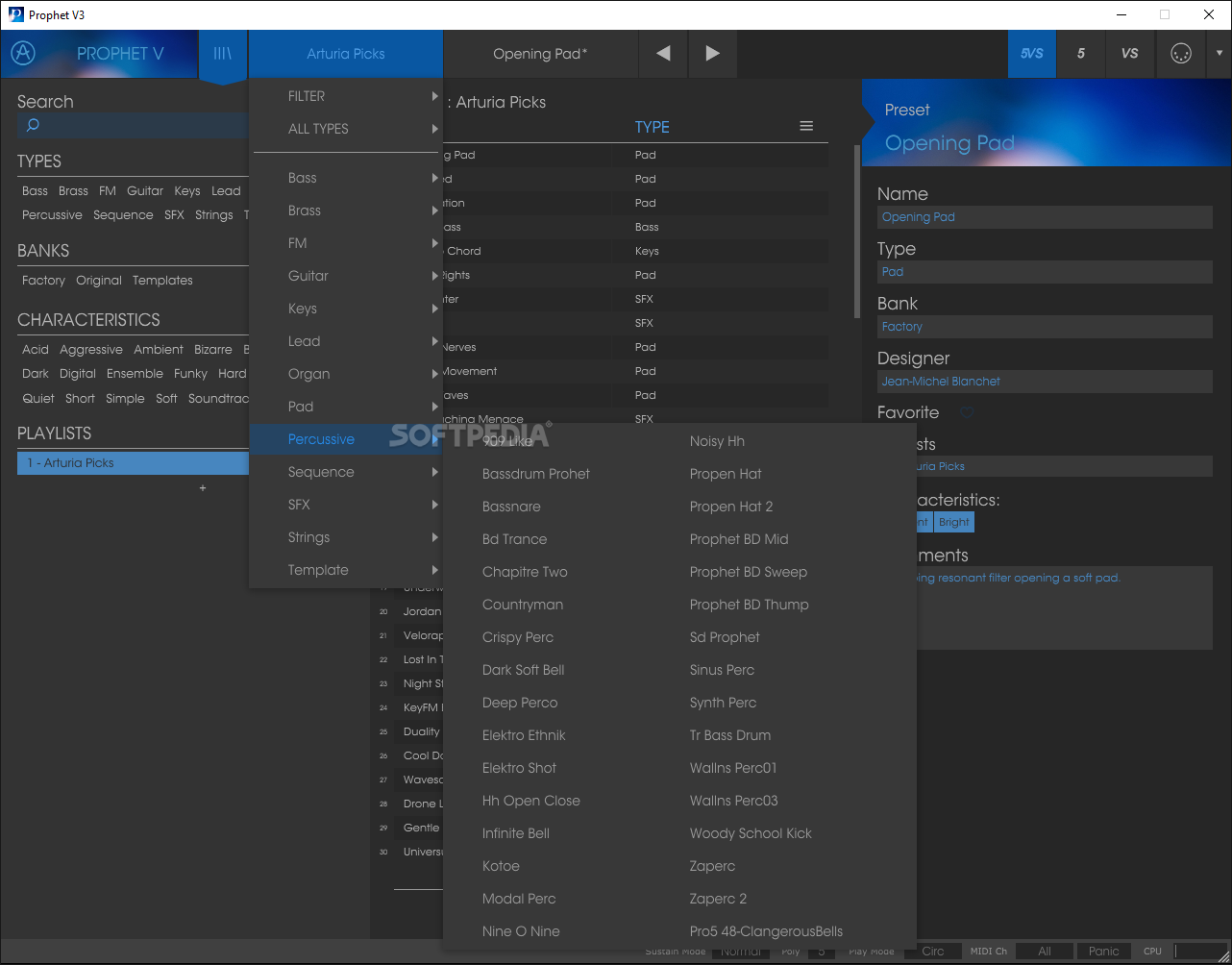Click the Bright characteristic tag
The width and height of the screenshot is (1232, 965).
tap(954, 522)
